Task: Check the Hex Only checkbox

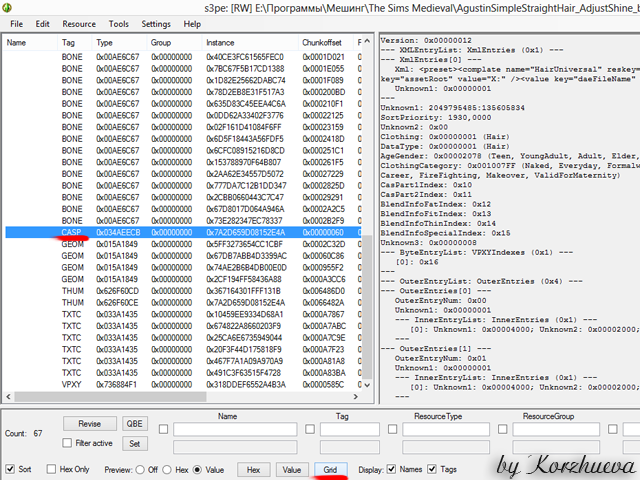Action: (x=52, y=468)
